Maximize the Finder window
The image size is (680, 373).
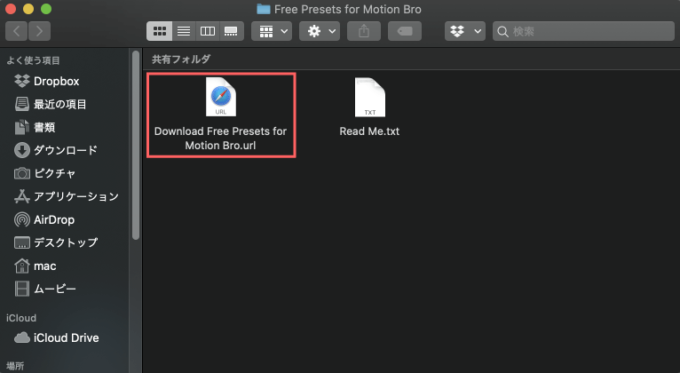coord(46,9)
